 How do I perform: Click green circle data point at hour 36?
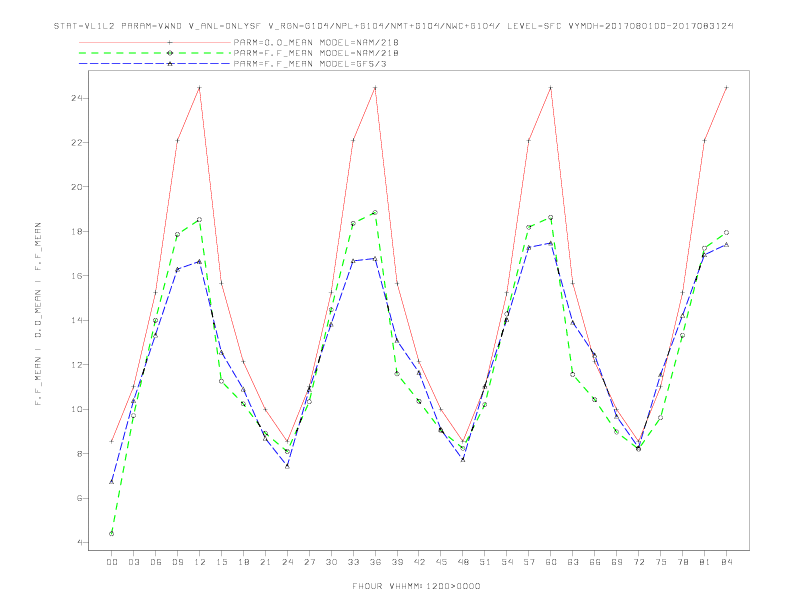[x=375, y=213]
